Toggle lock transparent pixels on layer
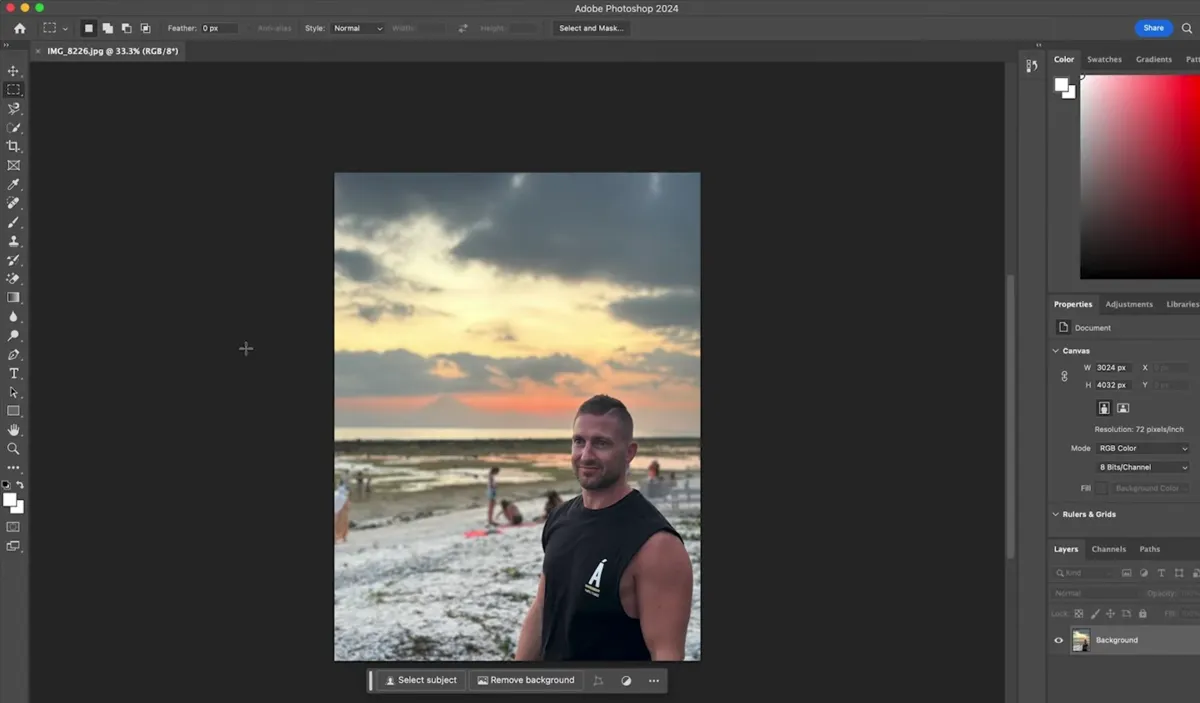 coord(1079,613)
